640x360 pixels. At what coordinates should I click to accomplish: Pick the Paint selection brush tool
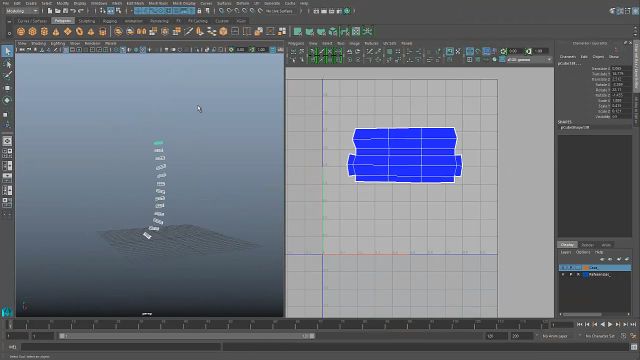point(7,76)
